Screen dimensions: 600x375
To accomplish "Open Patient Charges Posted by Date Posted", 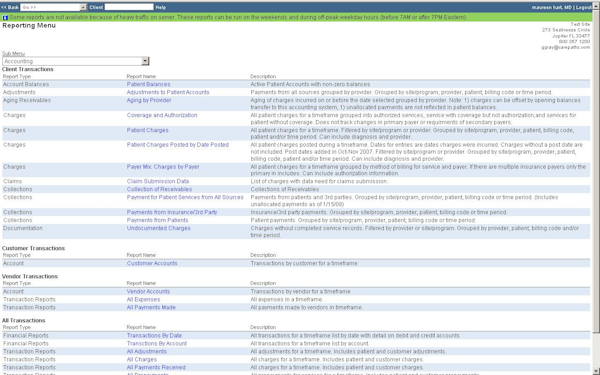I will (x=178, y=145).
